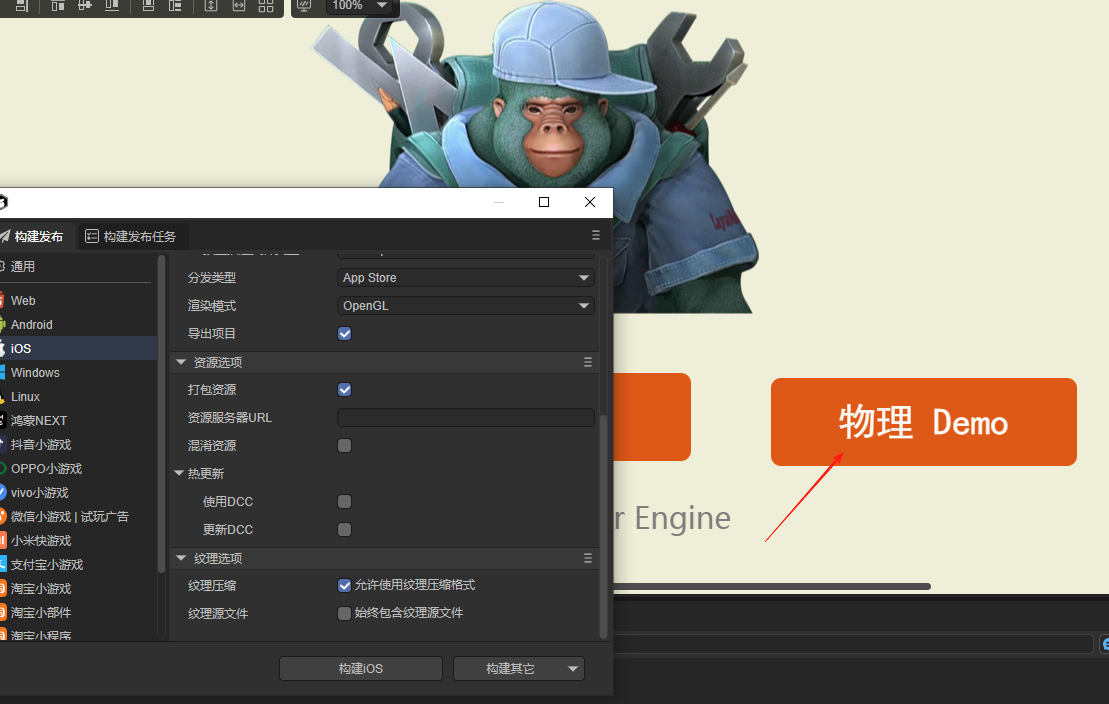Collapse the 资源选项 section
This screenshot has height=704, width=1109.
(181, 362)
